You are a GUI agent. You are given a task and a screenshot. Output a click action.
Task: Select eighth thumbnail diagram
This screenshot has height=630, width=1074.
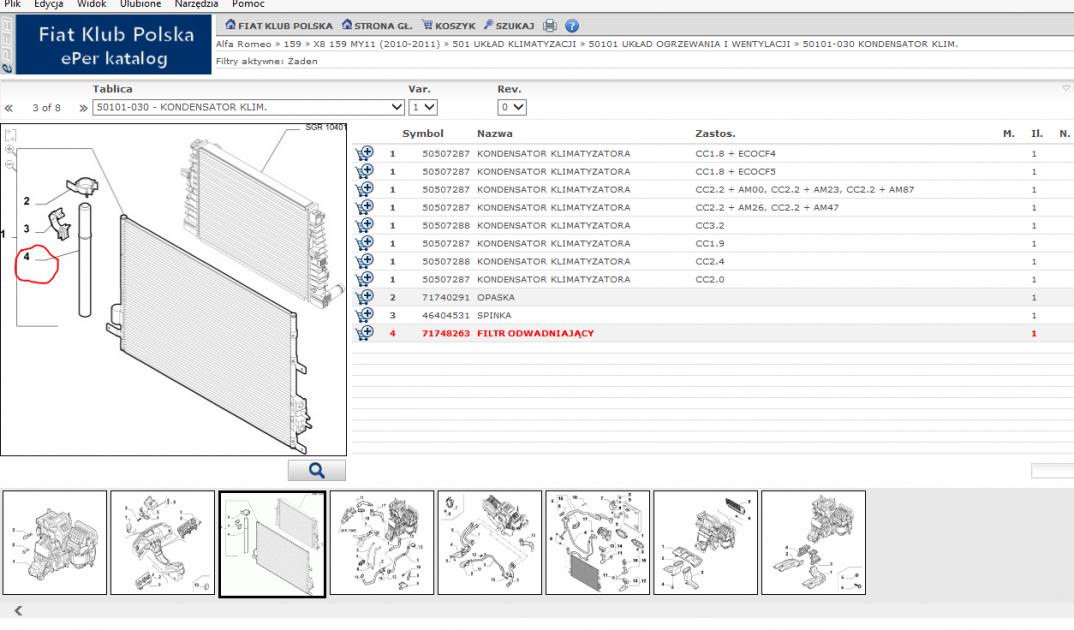coord(813,542)
